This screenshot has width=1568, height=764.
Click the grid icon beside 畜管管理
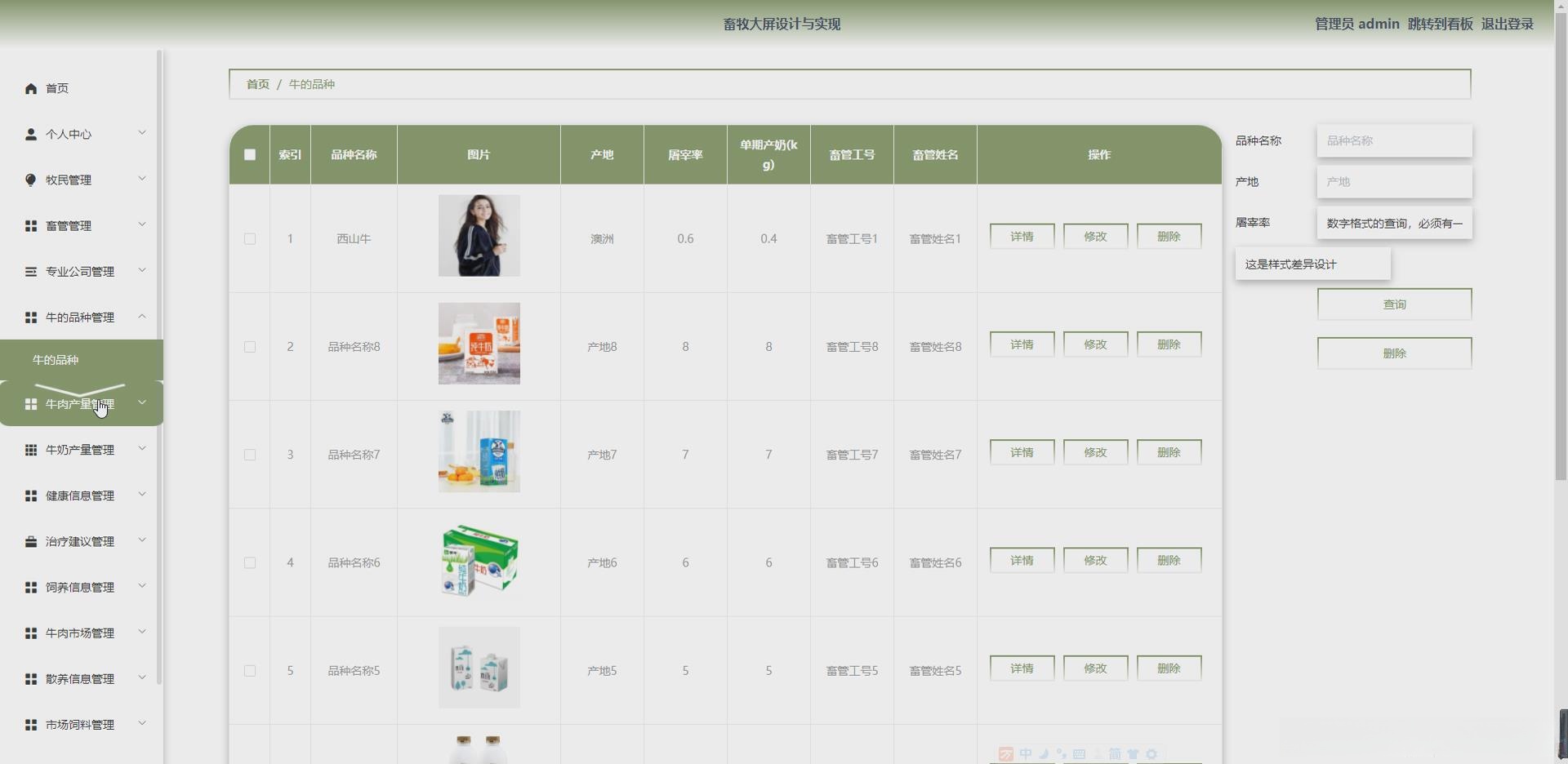pos(31,225)
